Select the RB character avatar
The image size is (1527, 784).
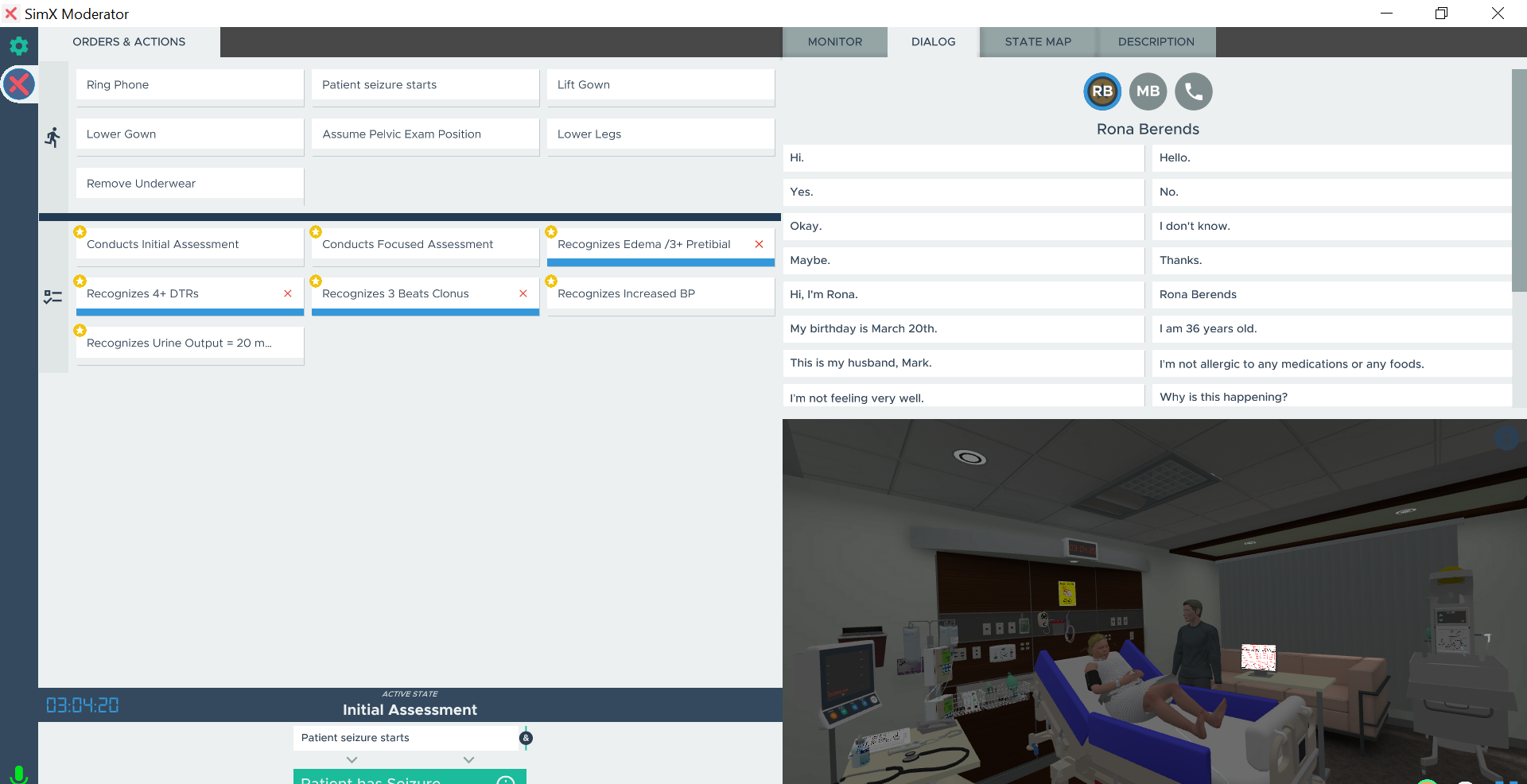[1102, 91]
